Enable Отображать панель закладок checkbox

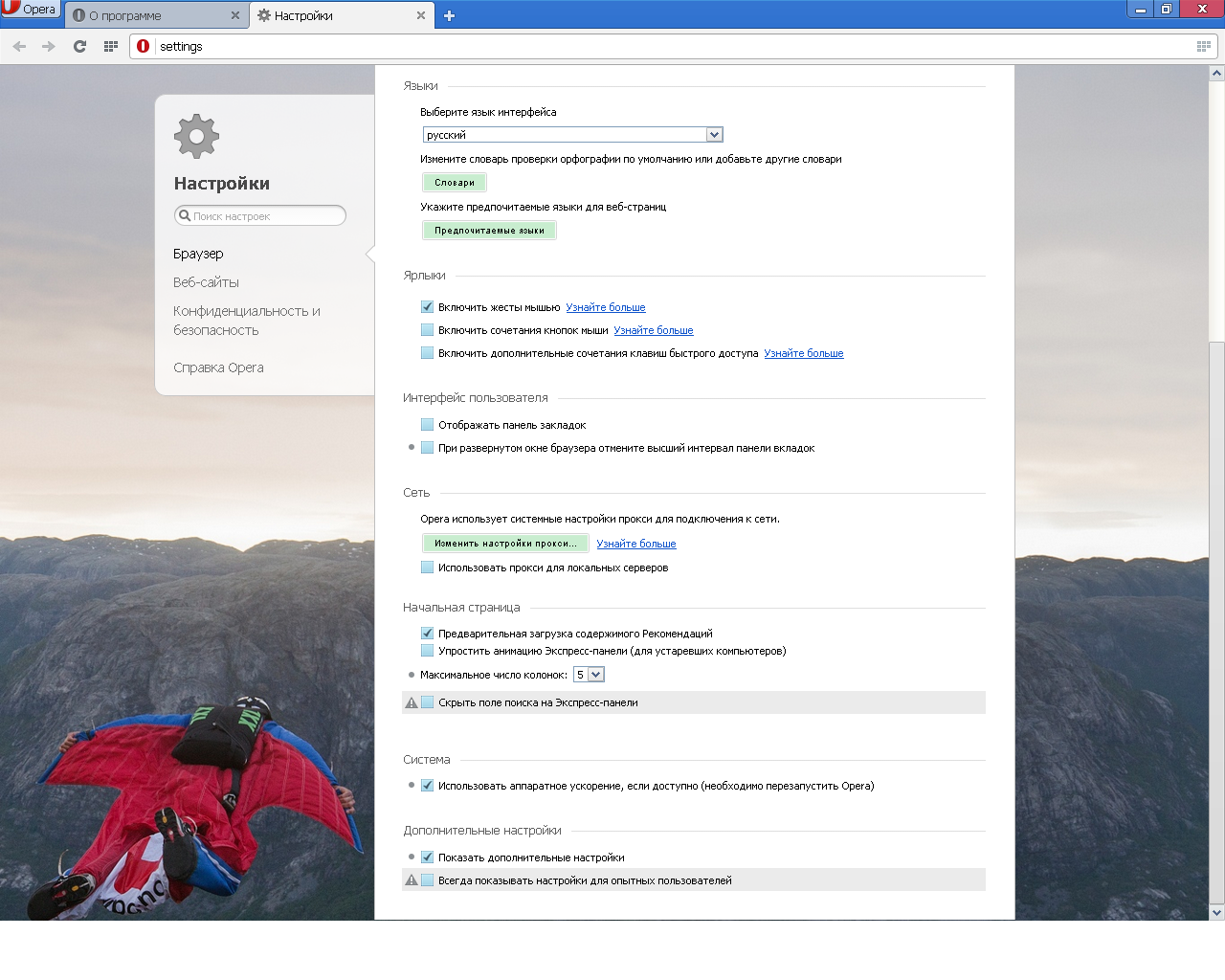click(428, 425)
